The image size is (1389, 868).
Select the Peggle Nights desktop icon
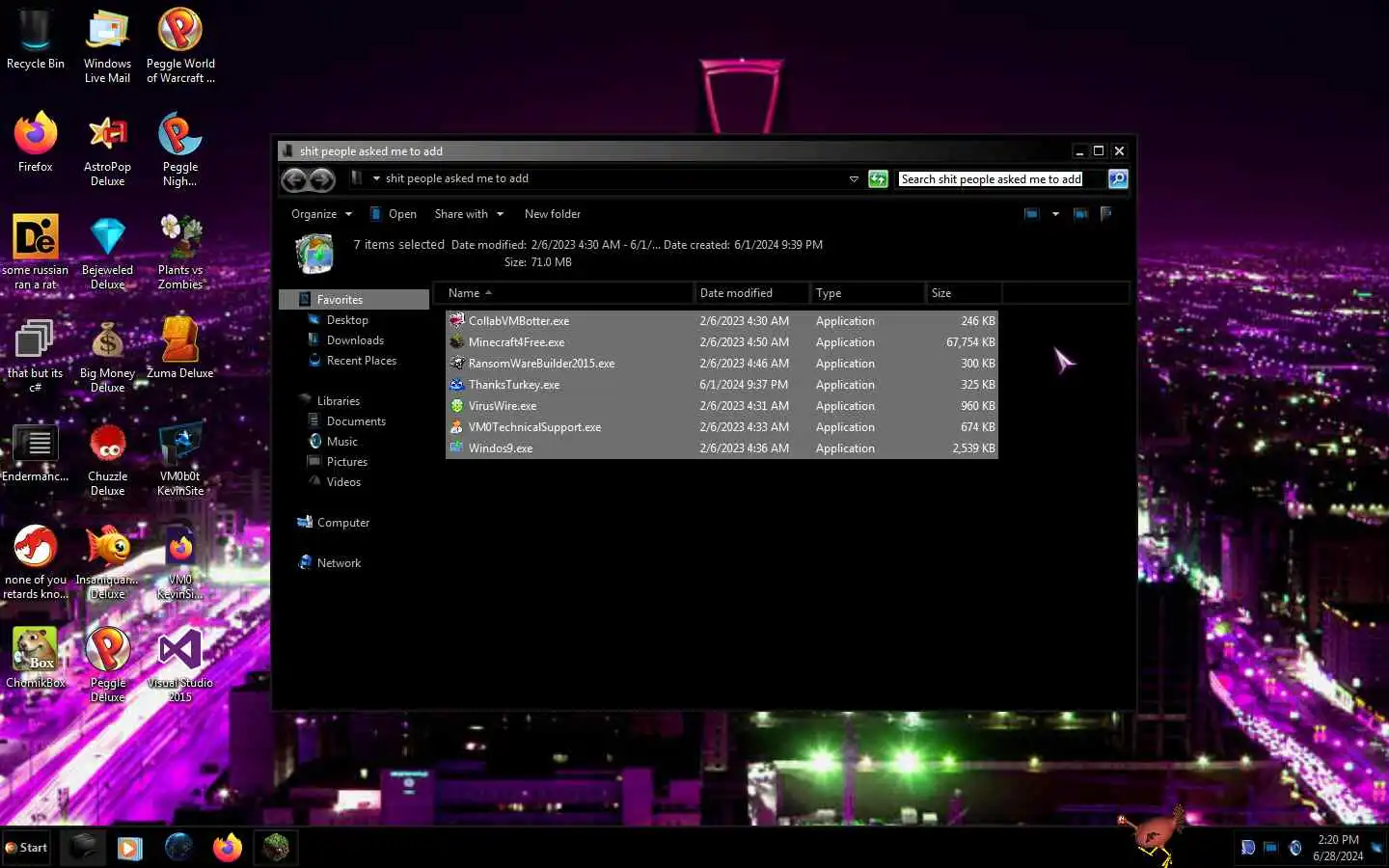click(x=180, y=149)
